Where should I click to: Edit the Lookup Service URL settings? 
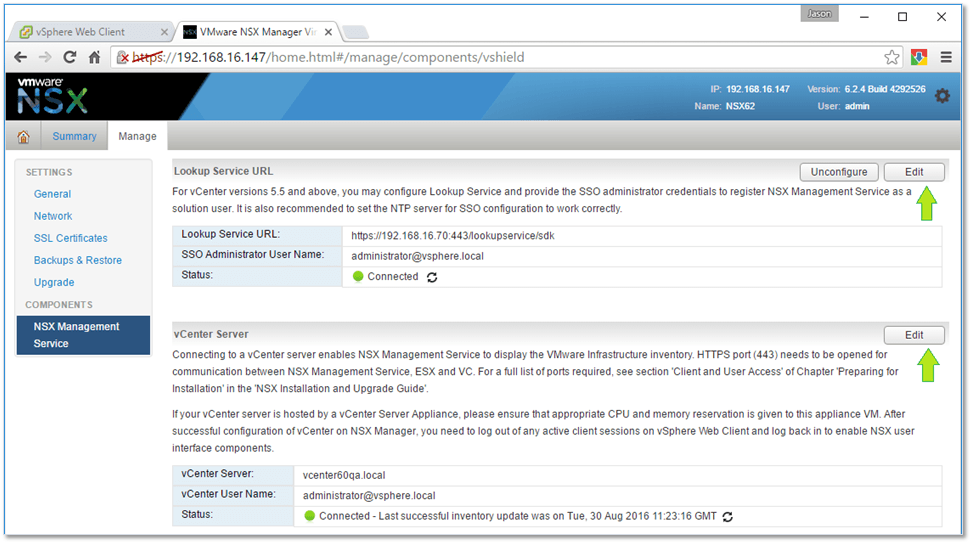click(x=914, y=172)
